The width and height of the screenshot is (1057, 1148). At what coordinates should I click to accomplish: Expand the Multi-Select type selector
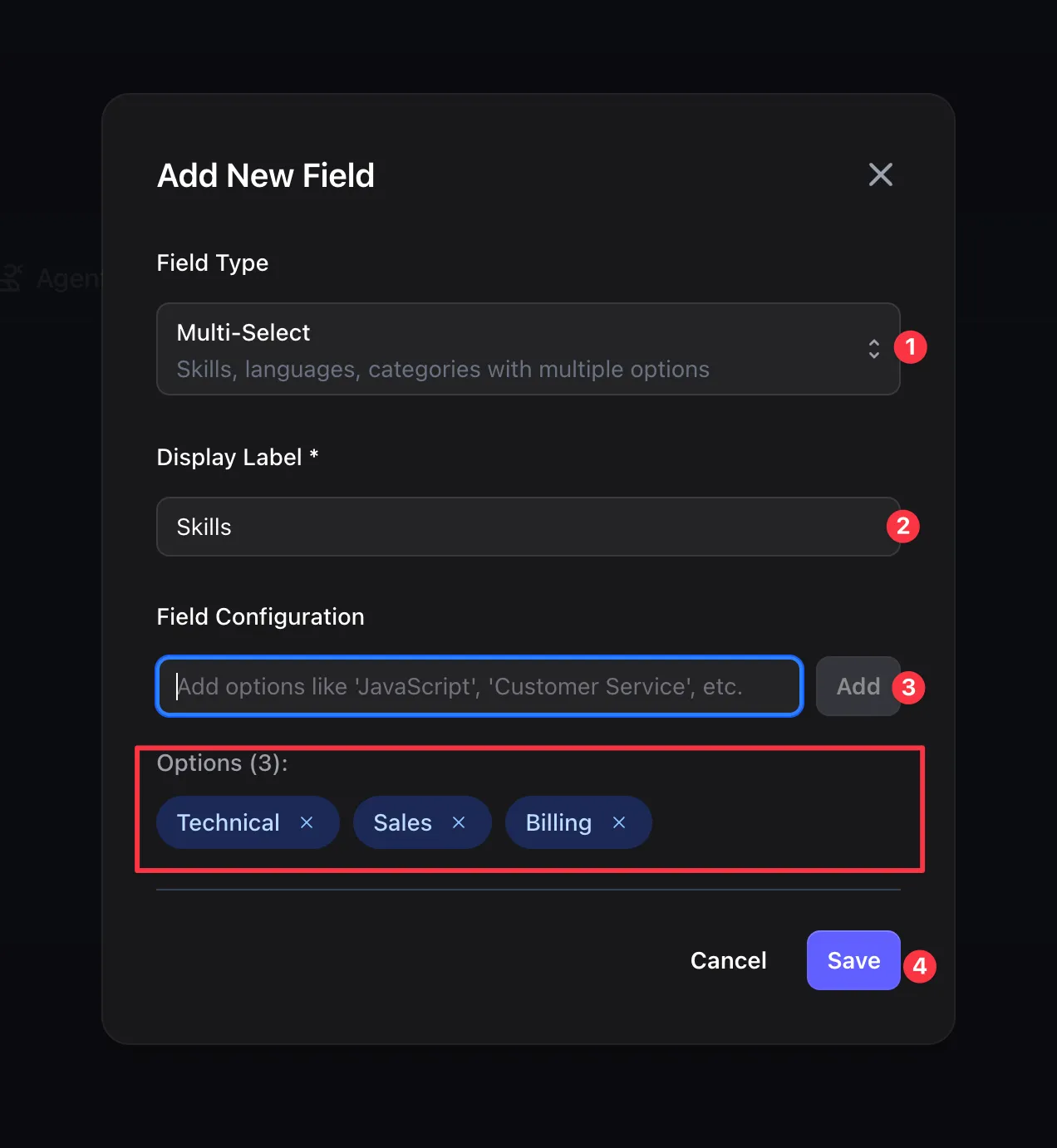(x=528, y=349)
